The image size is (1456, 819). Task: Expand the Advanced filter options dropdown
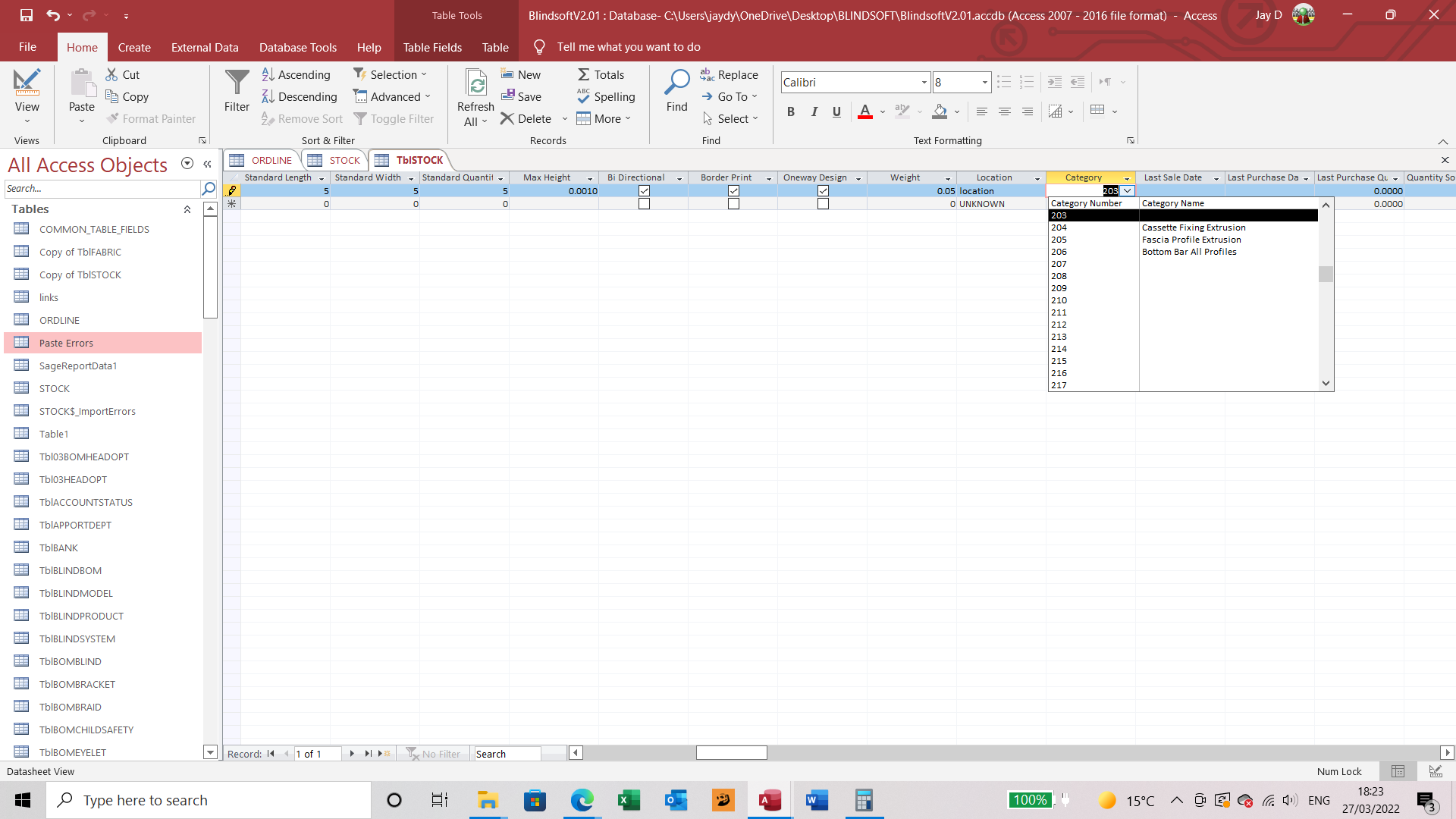pyautogui.click(x=426, y=96)
